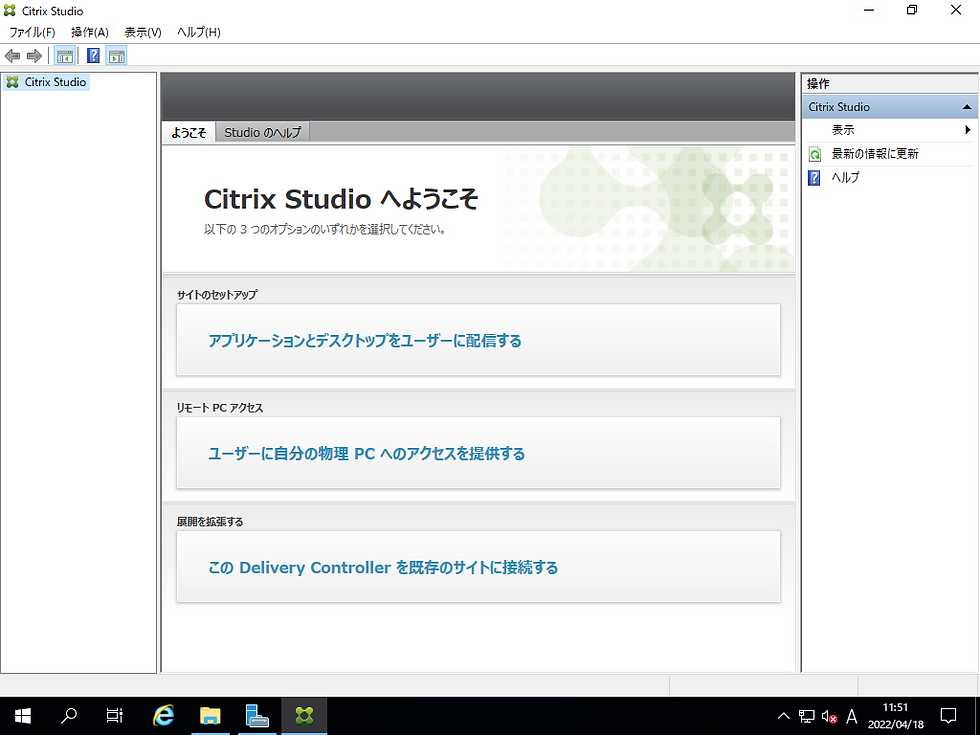
Task: Open the ファイル(F) menu
Action: [32, 32]
